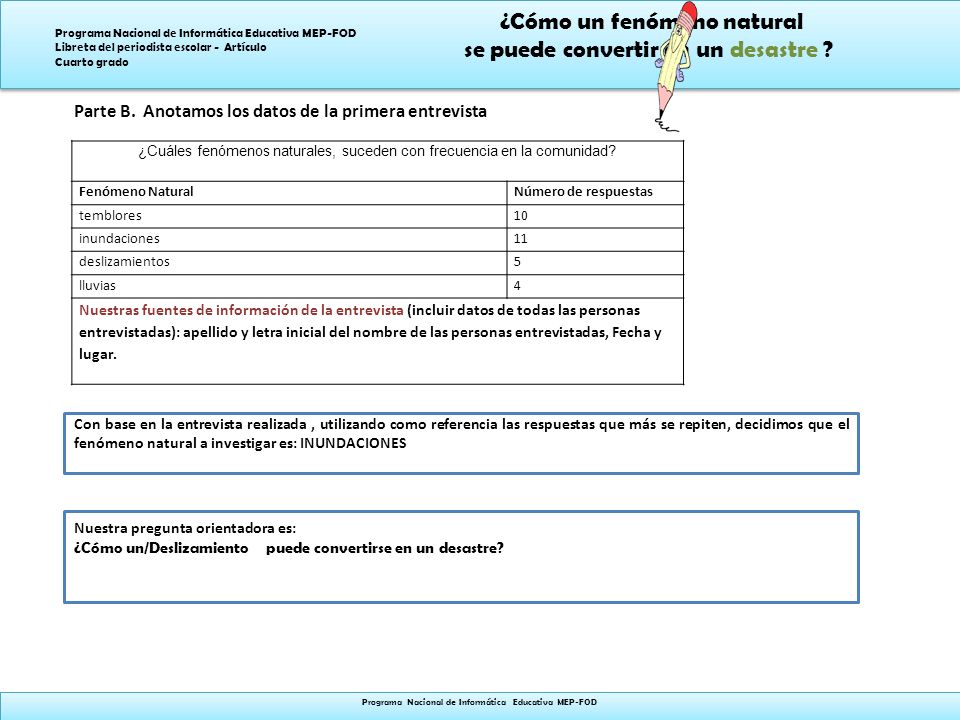Click the red 'Nuestras fuentes de información' text
This screenshot has height=720, width=960.
click(241, 310)
